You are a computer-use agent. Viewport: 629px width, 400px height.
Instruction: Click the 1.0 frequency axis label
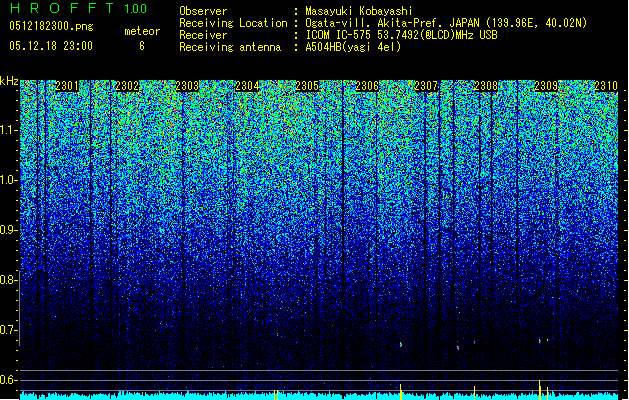pyautogui.click(x=9, y=180)
